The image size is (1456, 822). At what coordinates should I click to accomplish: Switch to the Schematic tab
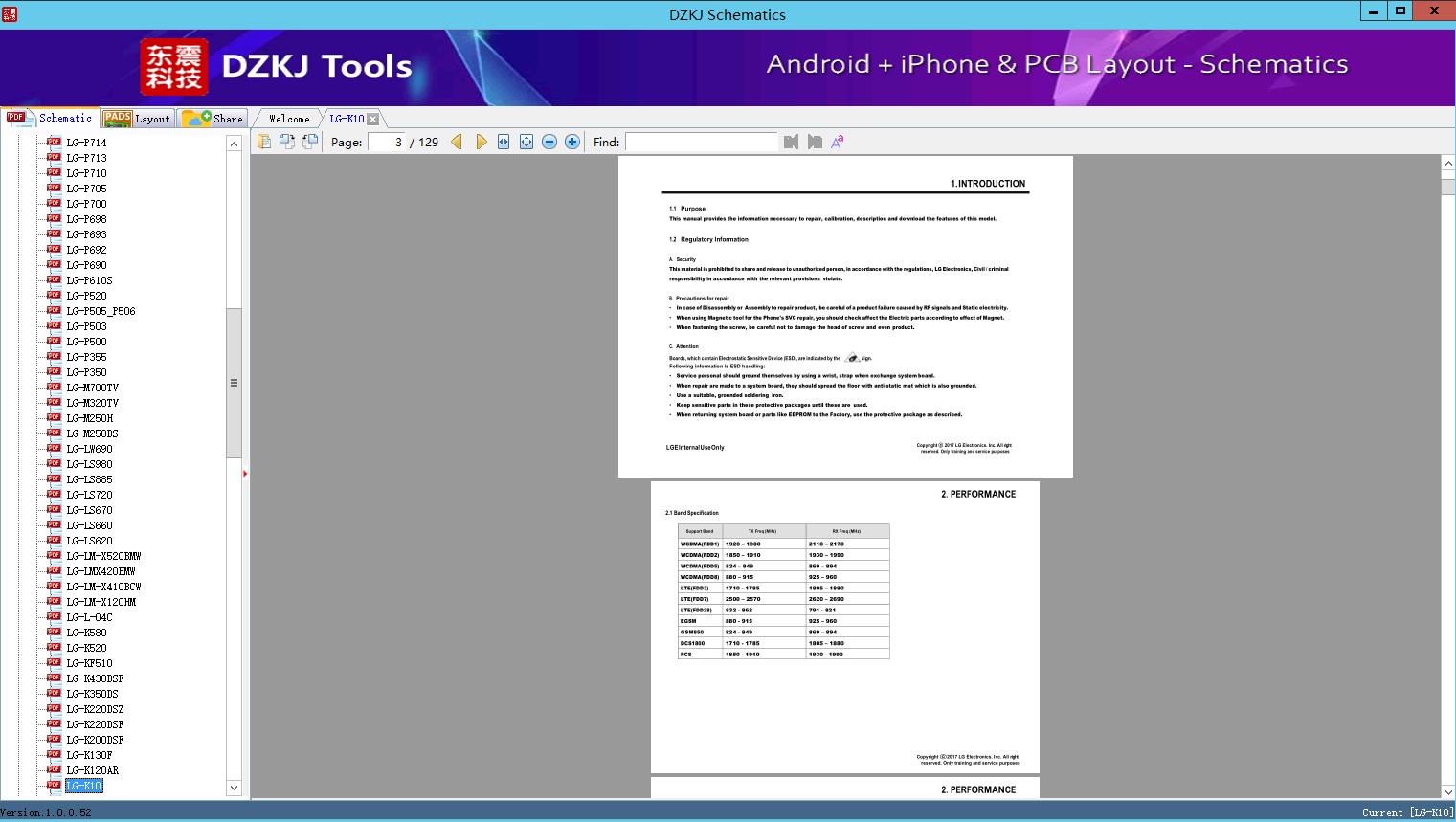50,118
